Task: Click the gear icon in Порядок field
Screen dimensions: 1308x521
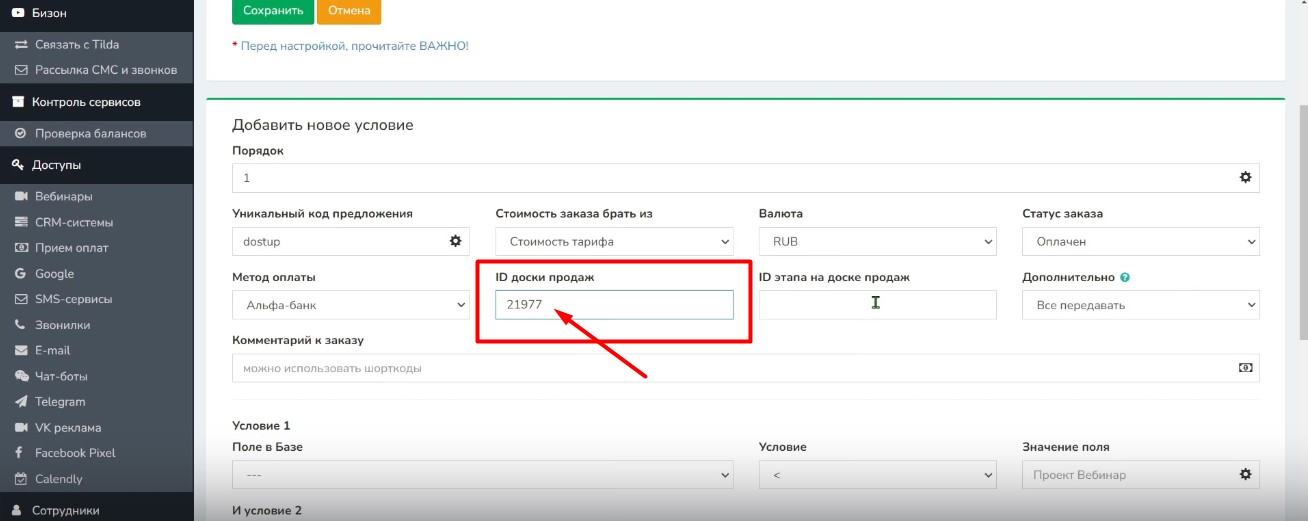Action: click(1245, 177)
